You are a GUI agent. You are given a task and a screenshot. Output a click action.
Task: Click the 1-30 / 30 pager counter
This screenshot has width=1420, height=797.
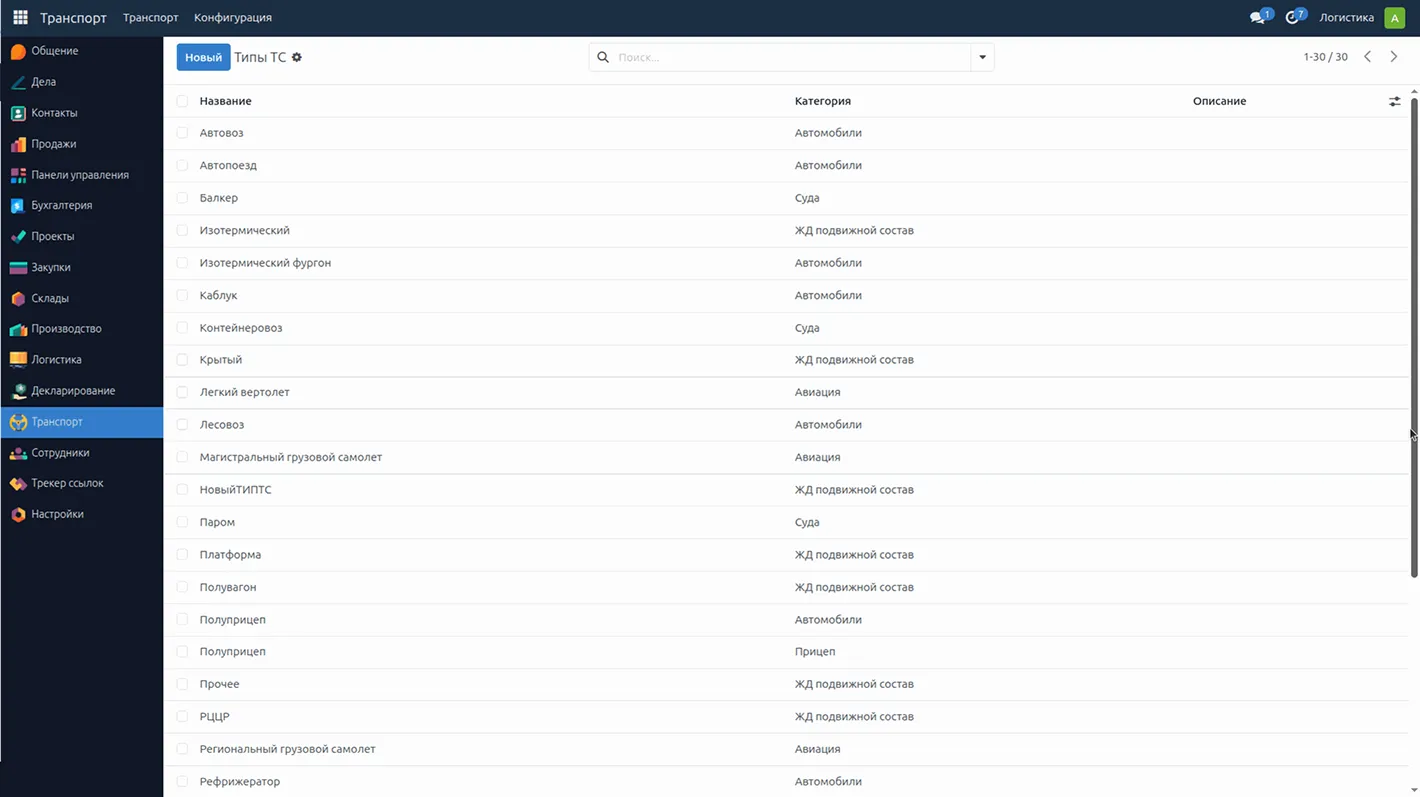1326,57
